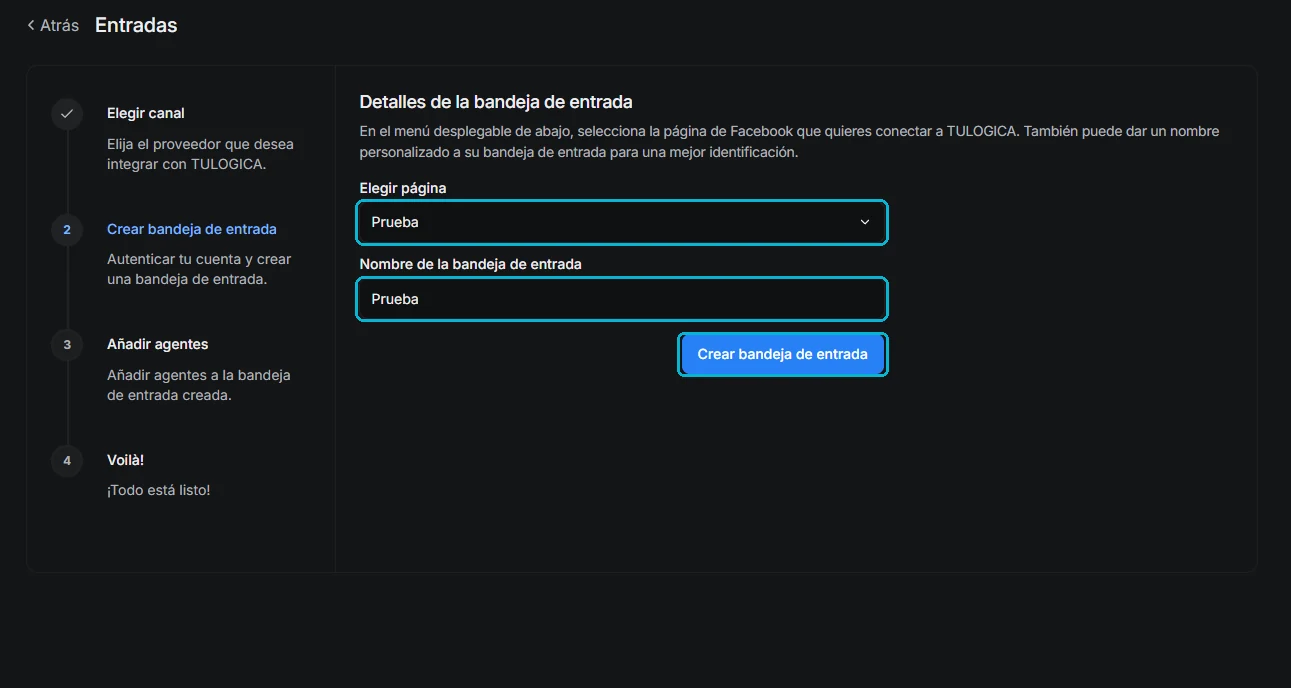Click 'Añadir agentes a la bandeja' description
This screenshot has height=688, width=1291.
(x=199, y=385)
